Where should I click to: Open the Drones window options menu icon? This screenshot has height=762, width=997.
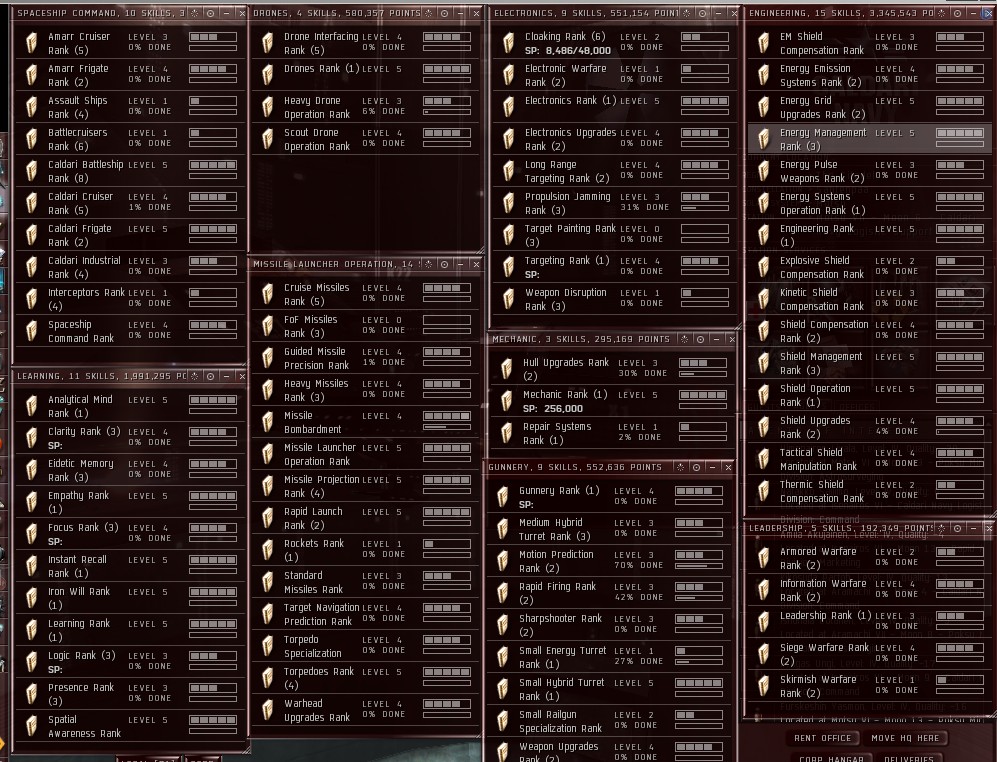429,13
